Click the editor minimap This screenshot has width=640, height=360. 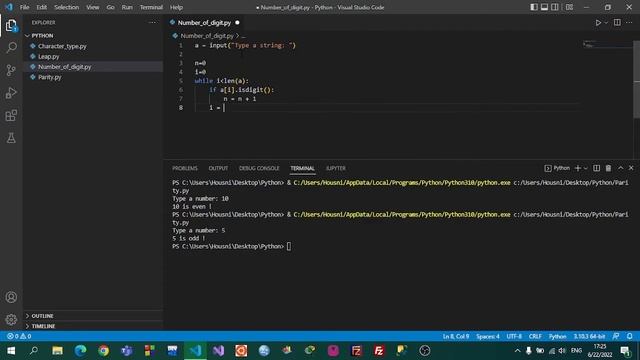pos(607,44)
